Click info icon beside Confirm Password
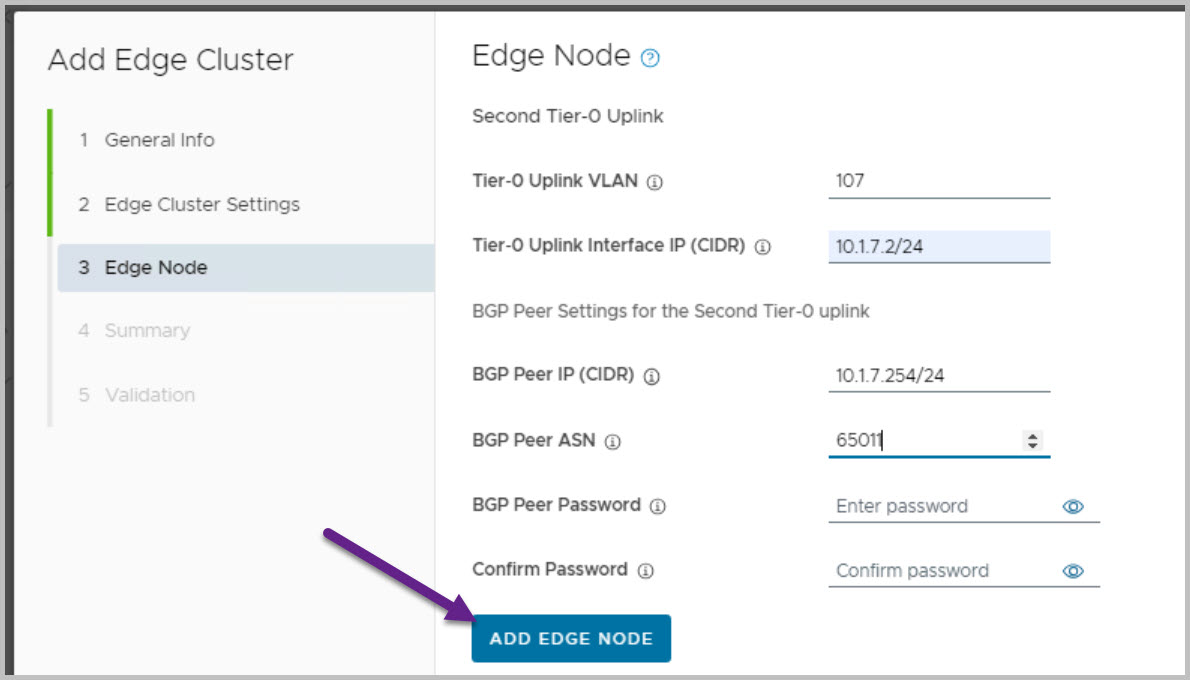Image resolution: width=1190 pixels, height=680 pixels. click(645, 571)
